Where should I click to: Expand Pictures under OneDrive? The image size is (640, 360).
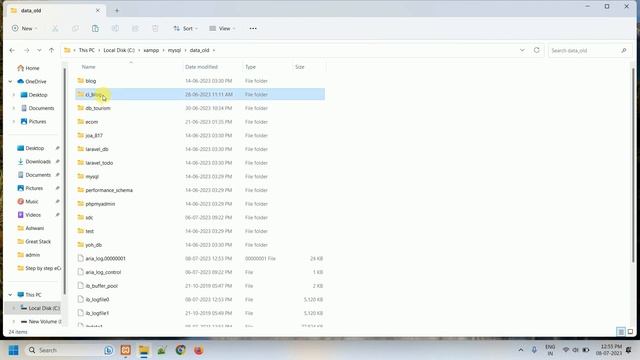pyautogui.click(x=13, y=122)
